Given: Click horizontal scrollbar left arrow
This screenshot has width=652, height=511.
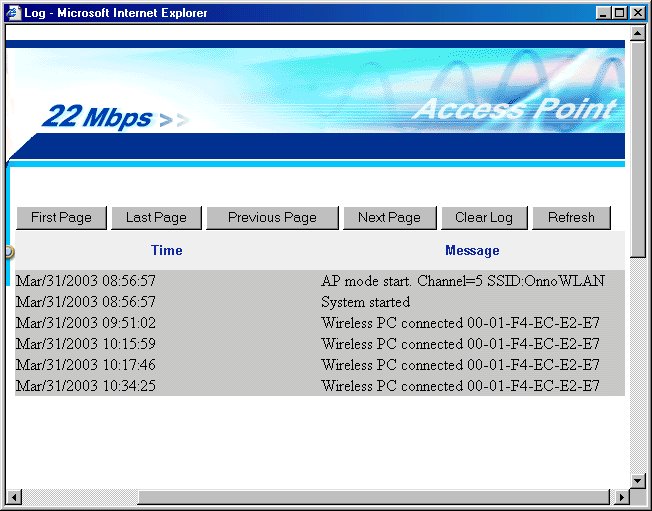Looking at the screenshot, I should click(14, 497).
